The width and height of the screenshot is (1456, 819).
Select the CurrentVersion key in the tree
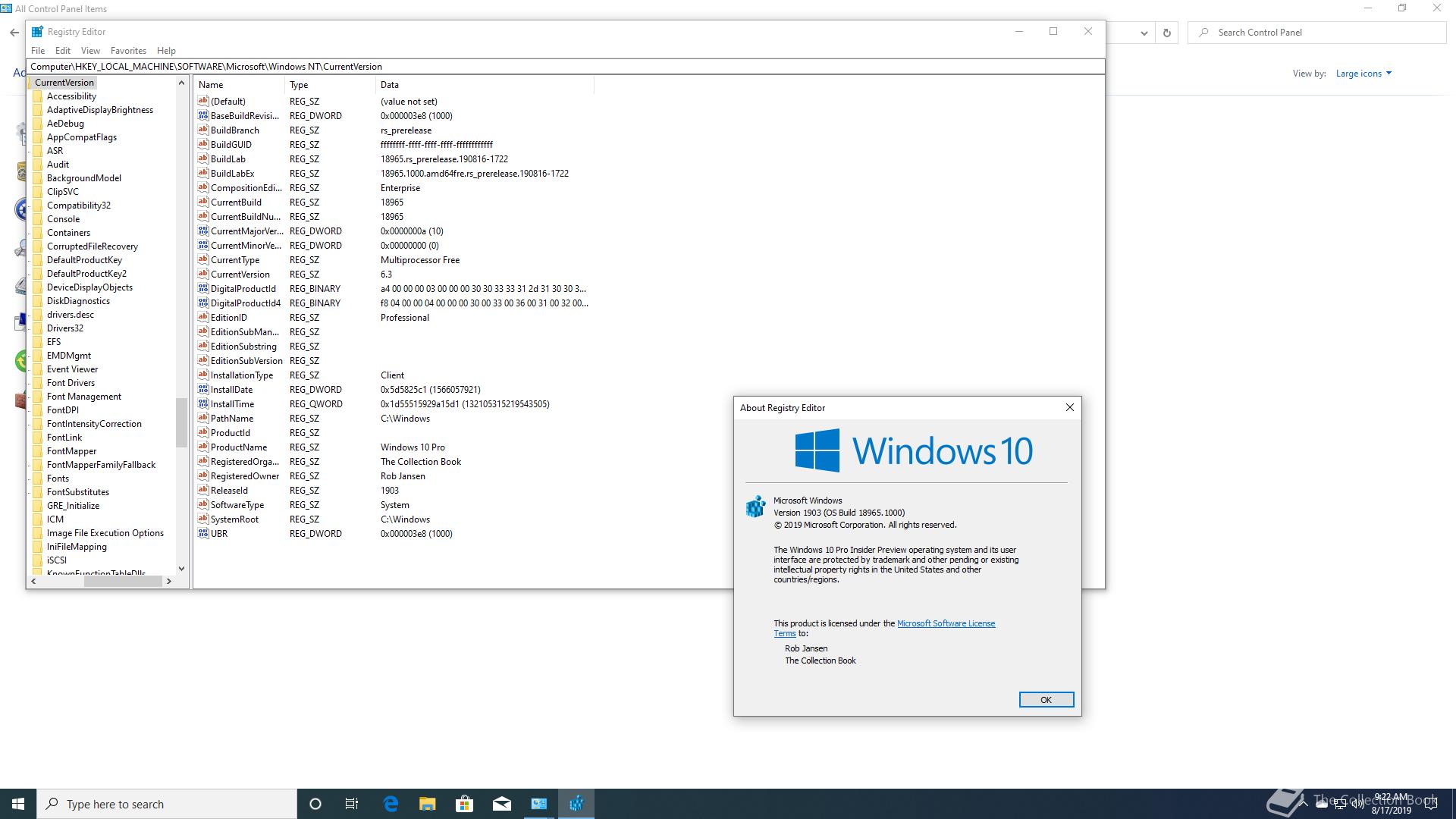coord(64,83)
